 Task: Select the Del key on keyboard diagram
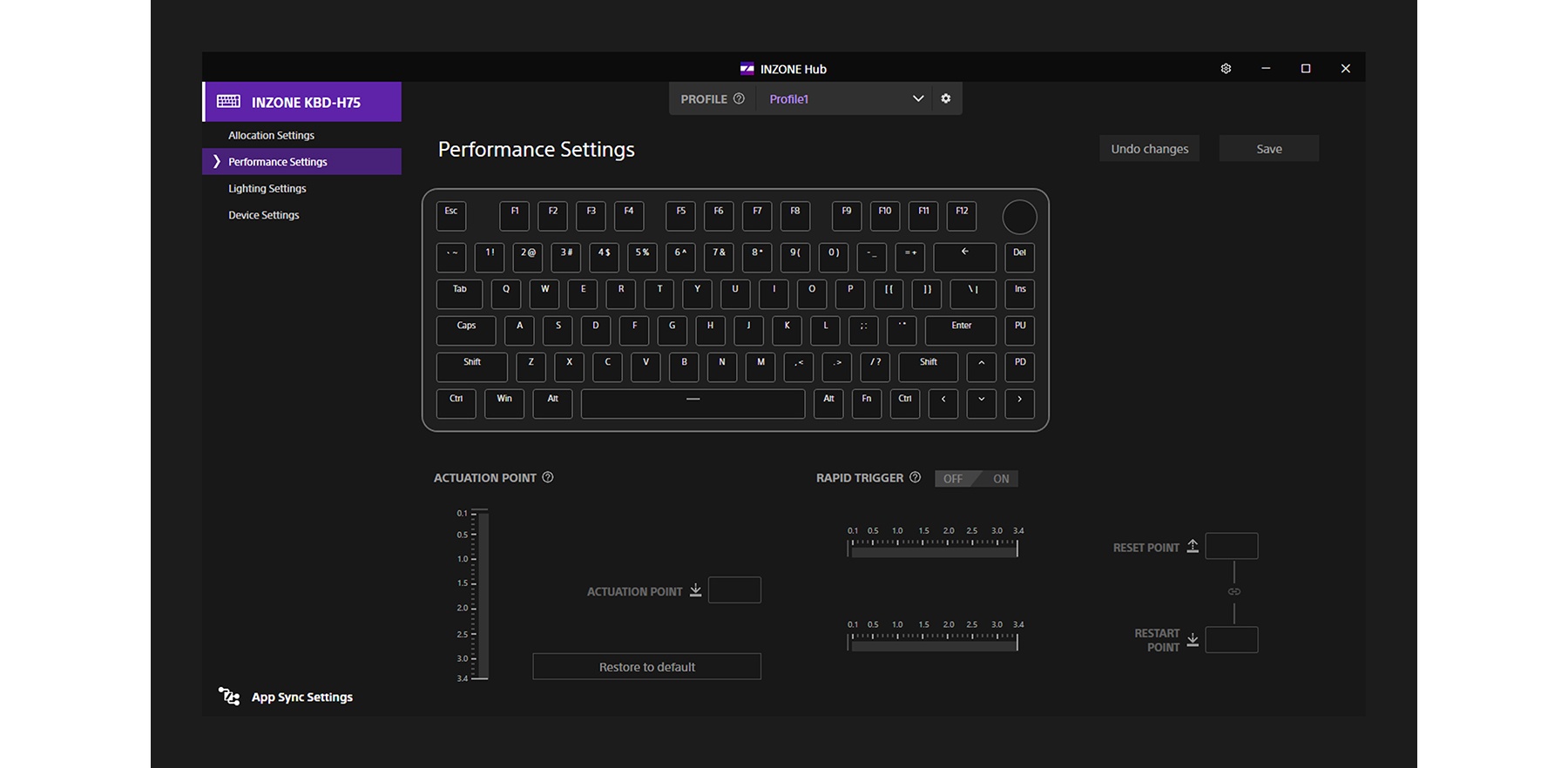point(1019,258)
